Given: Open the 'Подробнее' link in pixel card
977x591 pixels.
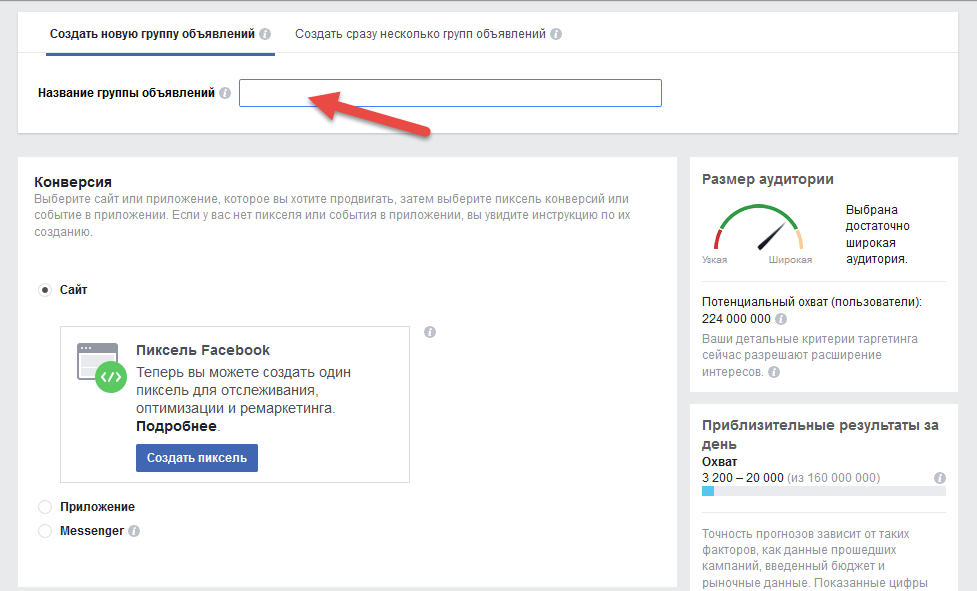Looking at the screenshot, I should (x=176, y=427).
